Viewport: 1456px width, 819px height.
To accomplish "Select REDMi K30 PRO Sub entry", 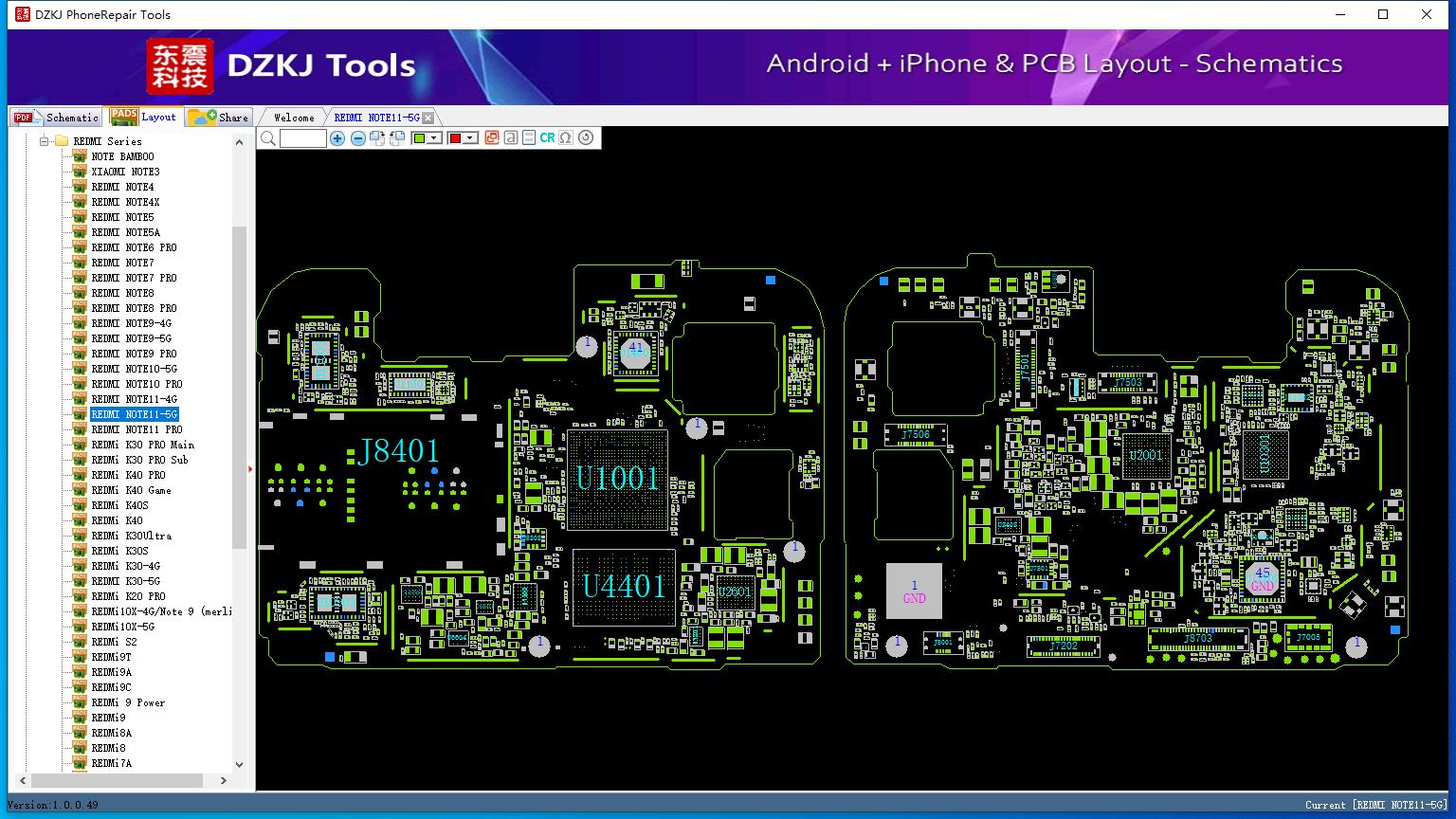I will pos(139,460).
